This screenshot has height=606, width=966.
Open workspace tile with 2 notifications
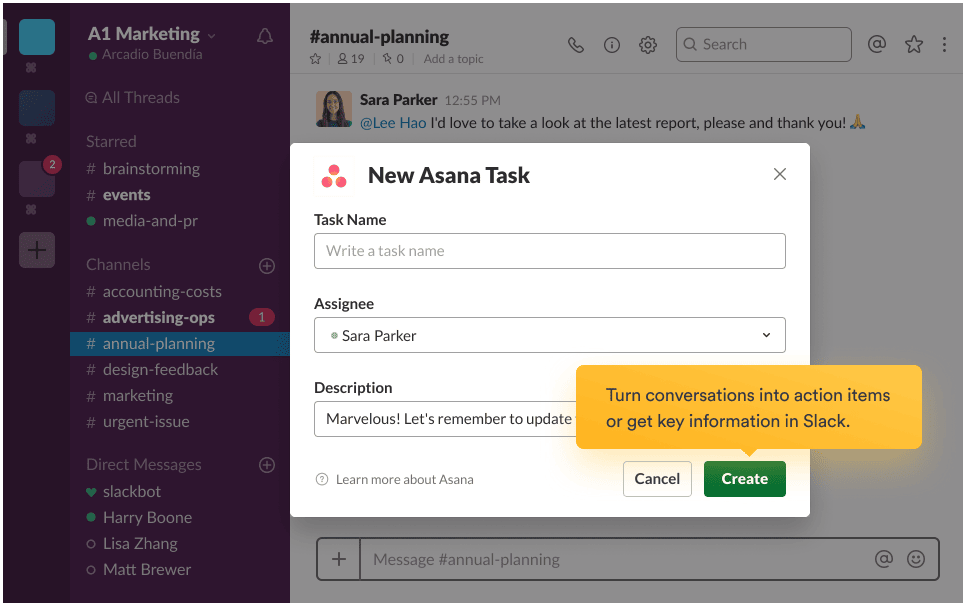37,179
